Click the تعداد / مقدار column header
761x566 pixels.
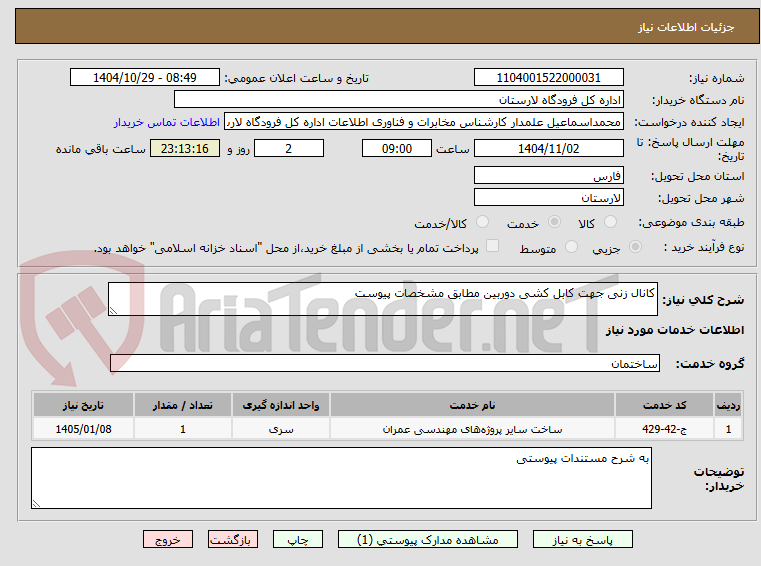point(183,405)
